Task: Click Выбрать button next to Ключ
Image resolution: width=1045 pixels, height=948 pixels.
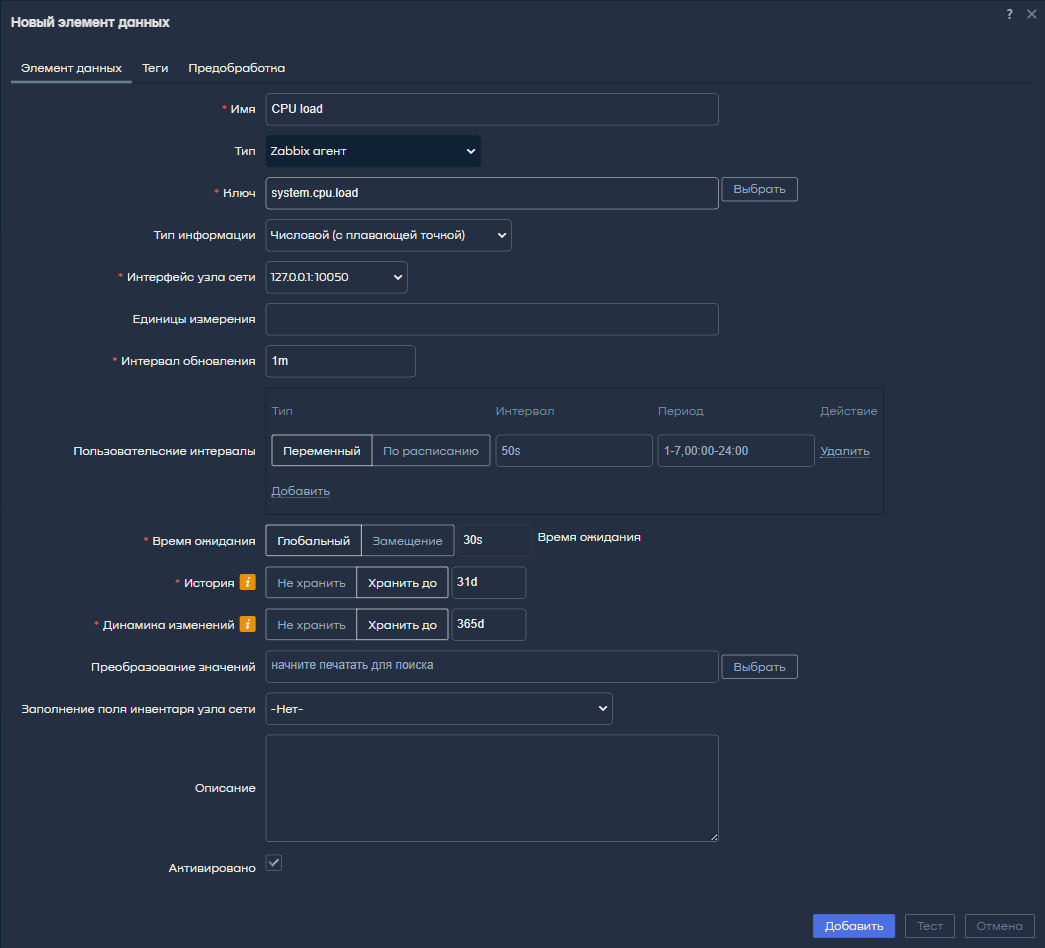Action: [x=759, y=189]
